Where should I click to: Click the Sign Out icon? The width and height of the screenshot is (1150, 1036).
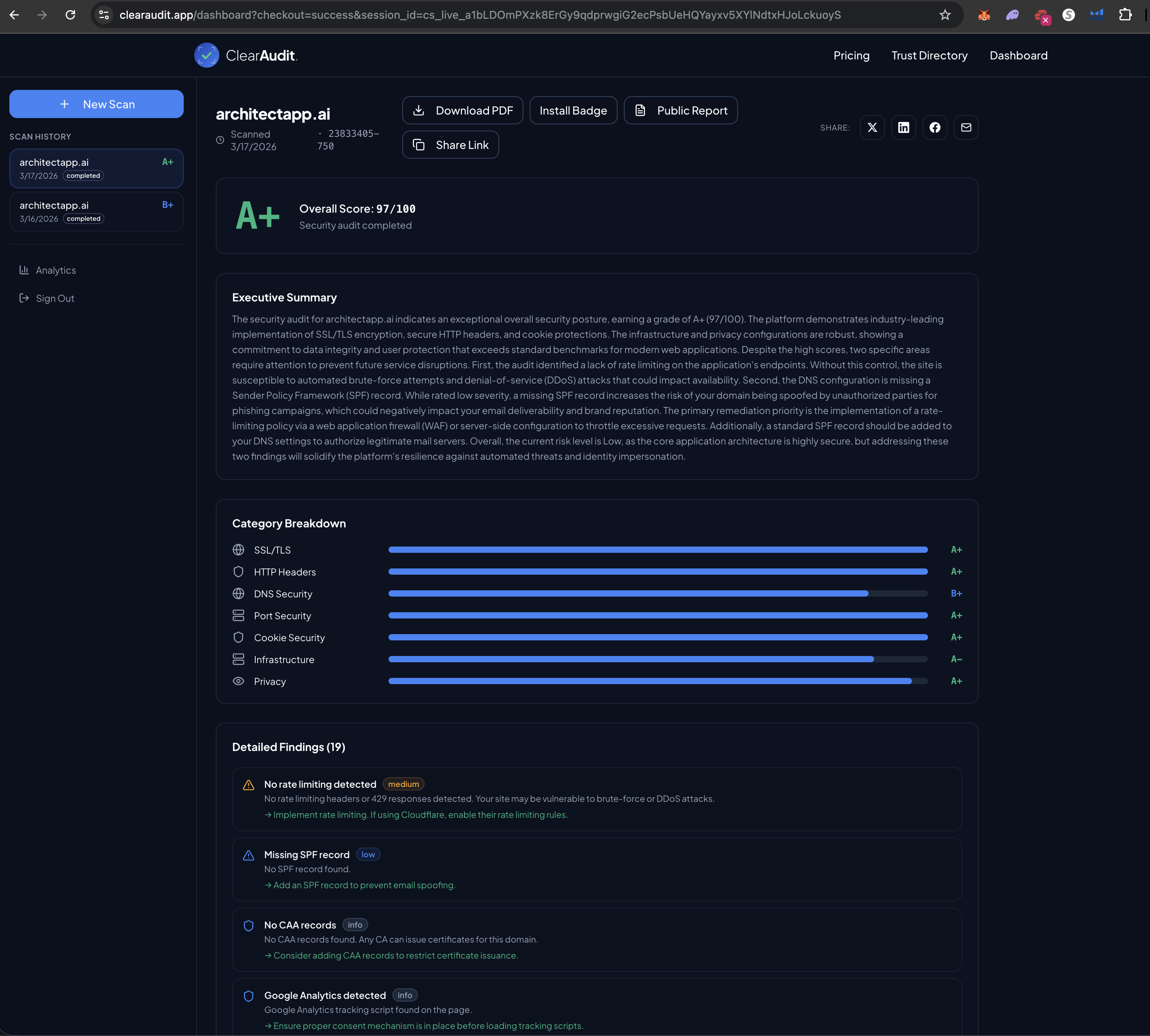(24, 298)
